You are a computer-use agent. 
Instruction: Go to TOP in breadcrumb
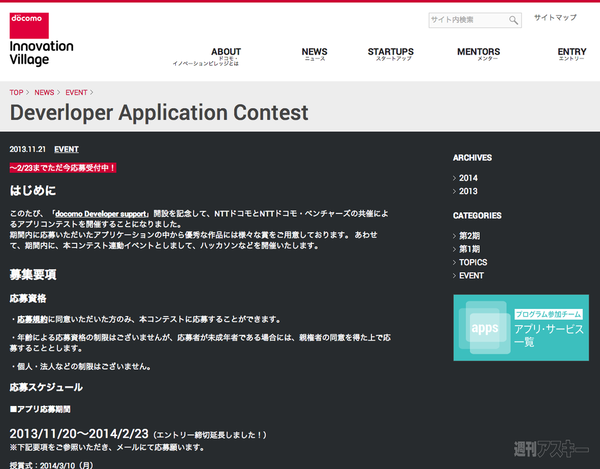16,93
